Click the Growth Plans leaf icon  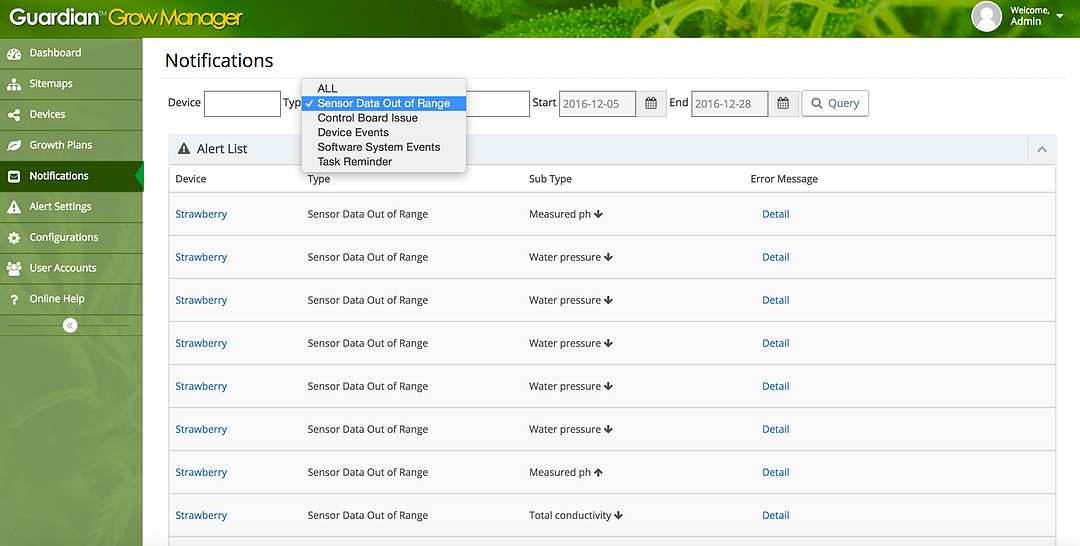tap(14, 146)
